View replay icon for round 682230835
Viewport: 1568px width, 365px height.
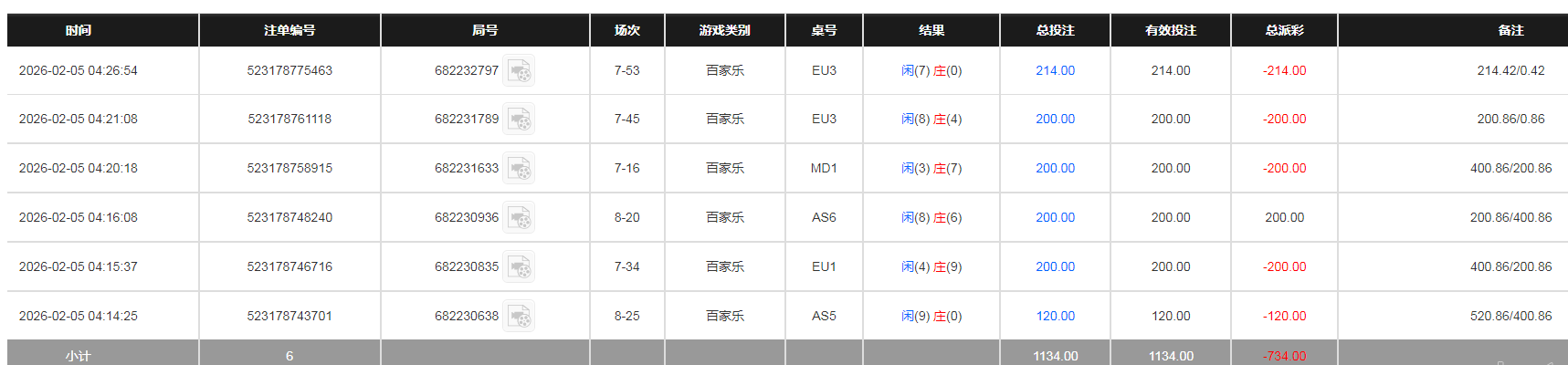coord(519,266)
